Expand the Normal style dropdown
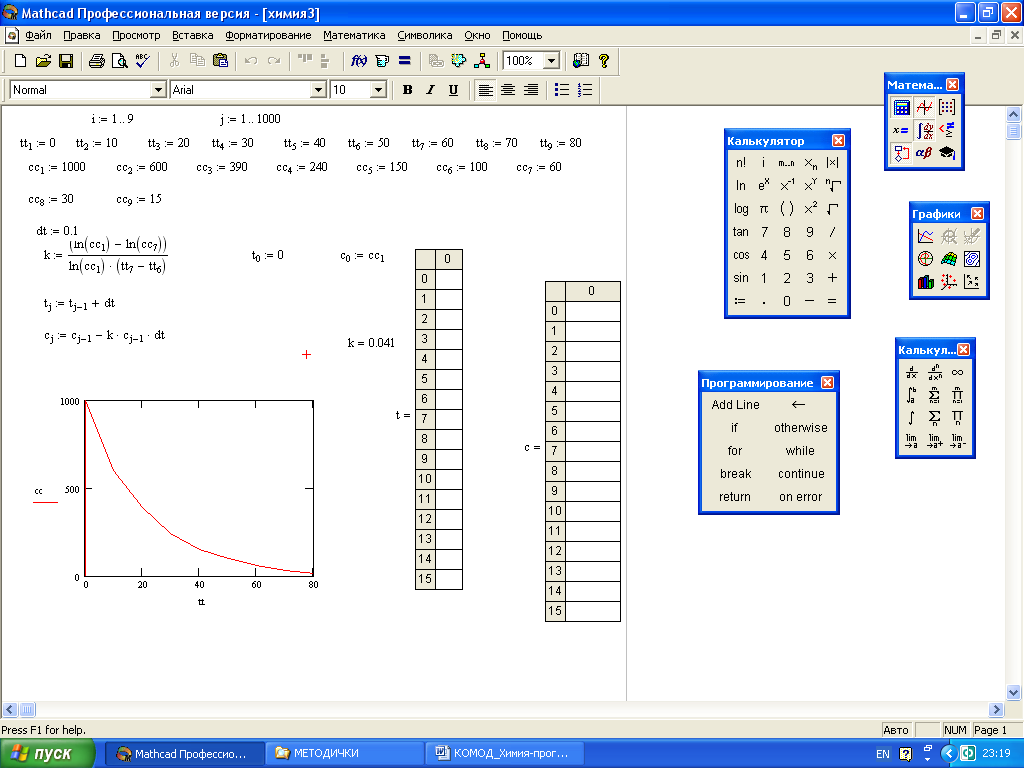This screenshot has height=768, width=1024. [x=158, y=90]
